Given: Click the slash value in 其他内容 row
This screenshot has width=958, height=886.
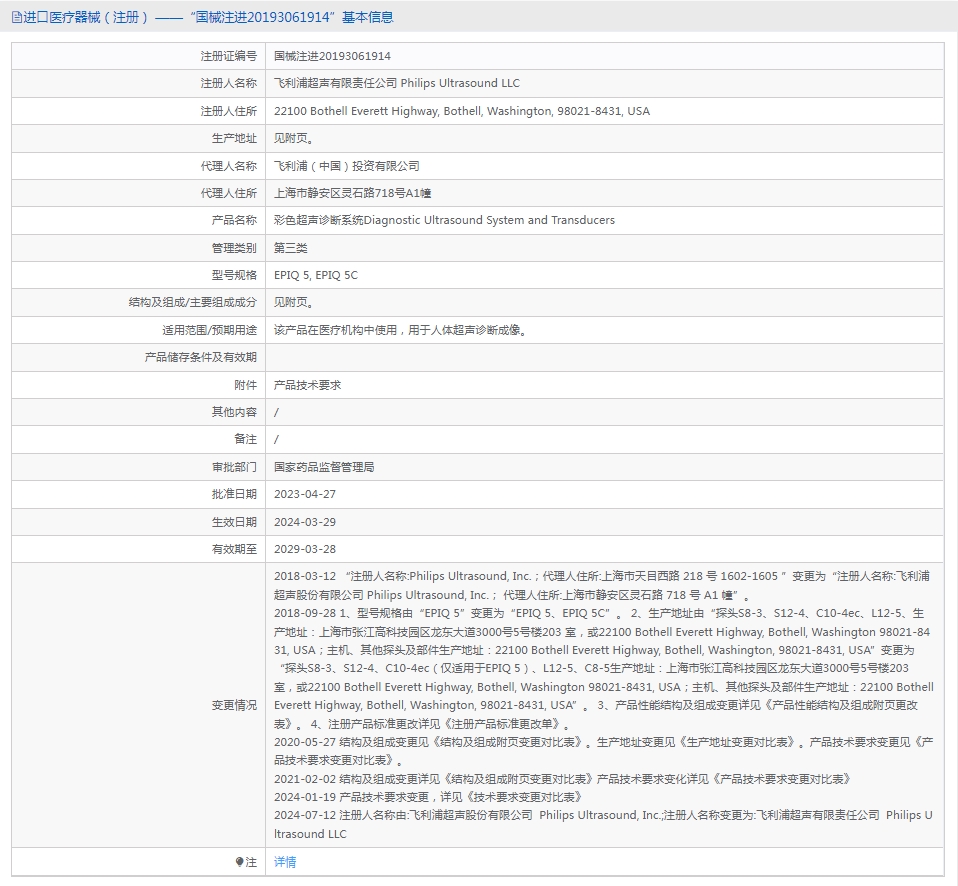Looking at the screenshot, I should (x=276, y=412).
